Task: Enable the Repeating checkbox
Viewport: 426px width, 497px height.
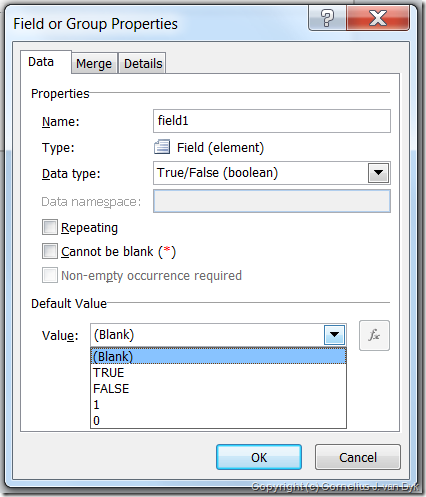Action: tap(50, 227)
